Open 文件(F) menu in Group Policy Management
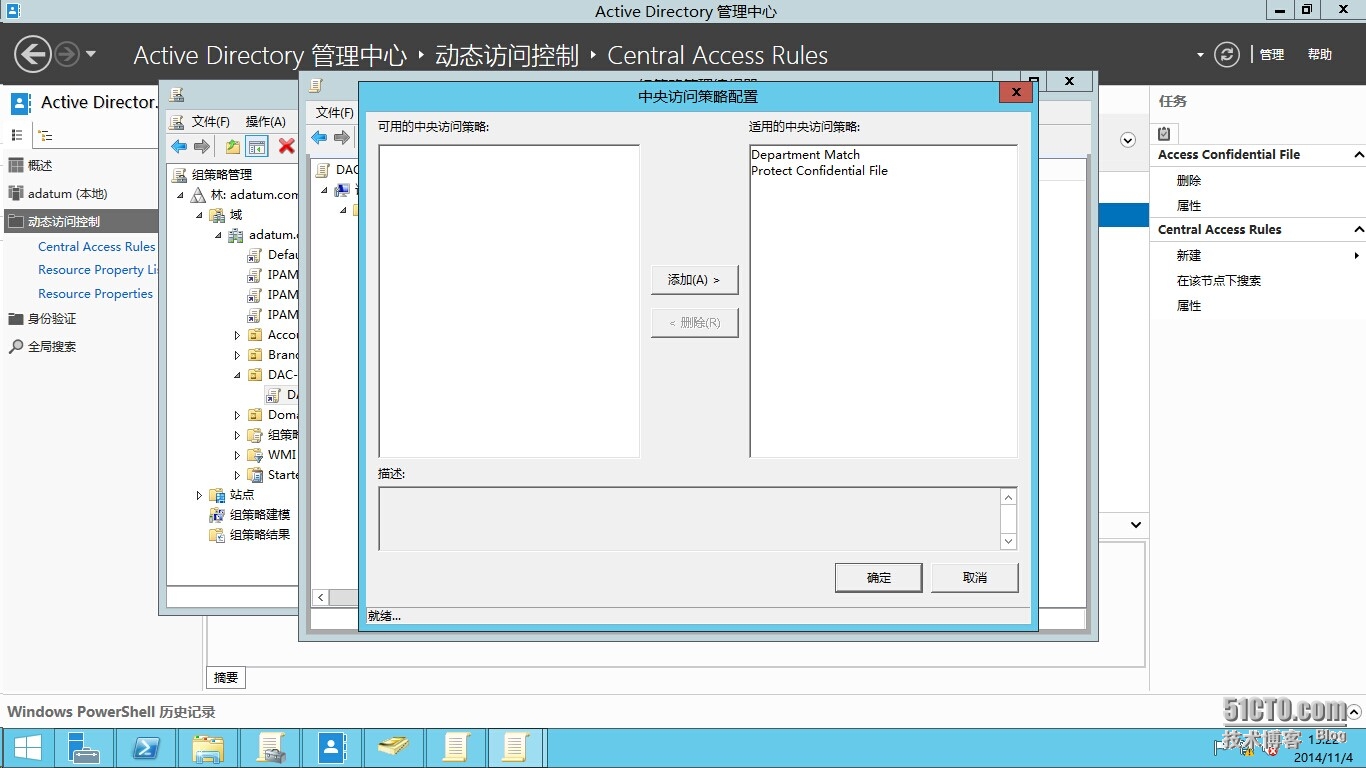 pos(210,122)
